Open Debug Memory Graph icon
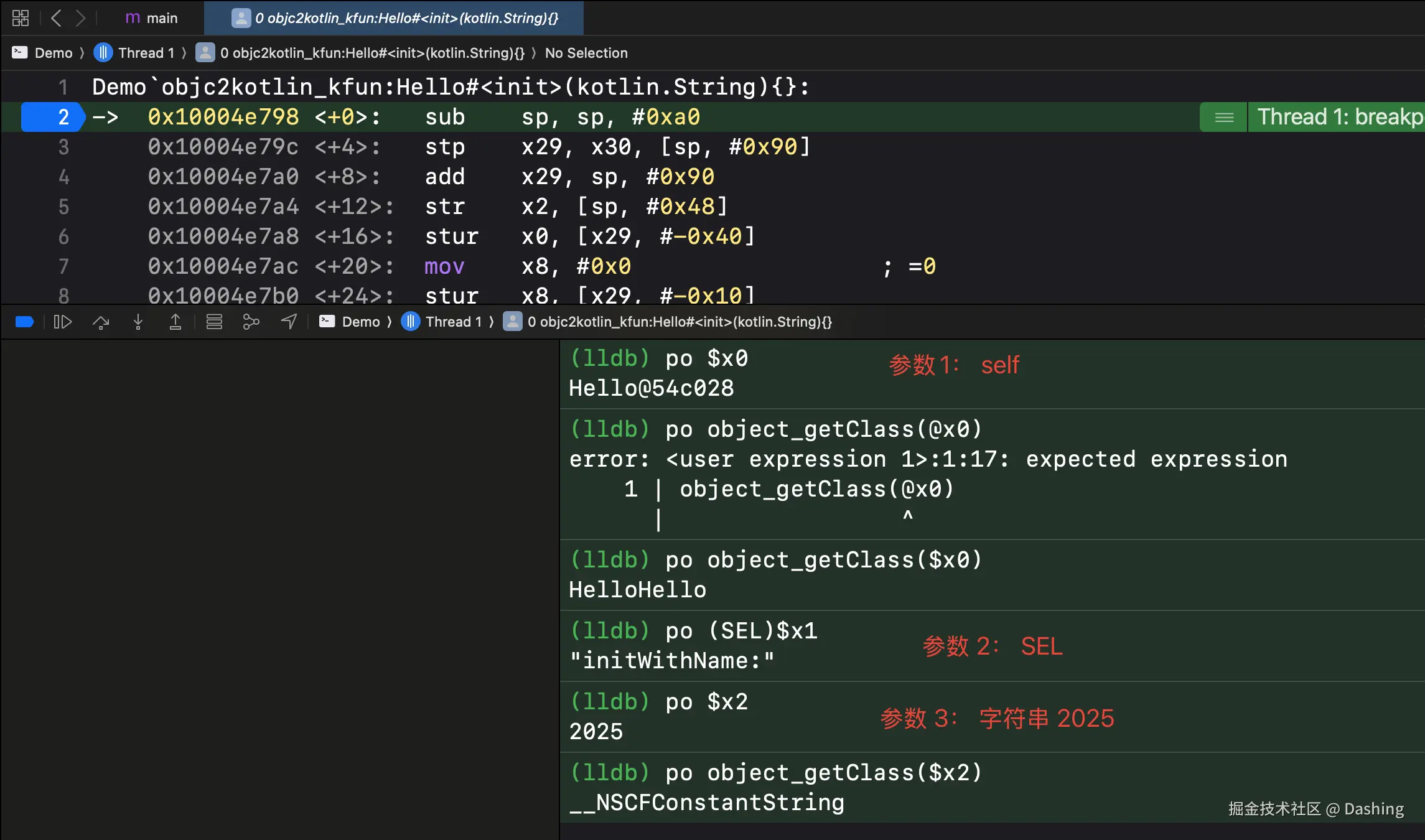The image size is (1425, 840). (251, 322)
